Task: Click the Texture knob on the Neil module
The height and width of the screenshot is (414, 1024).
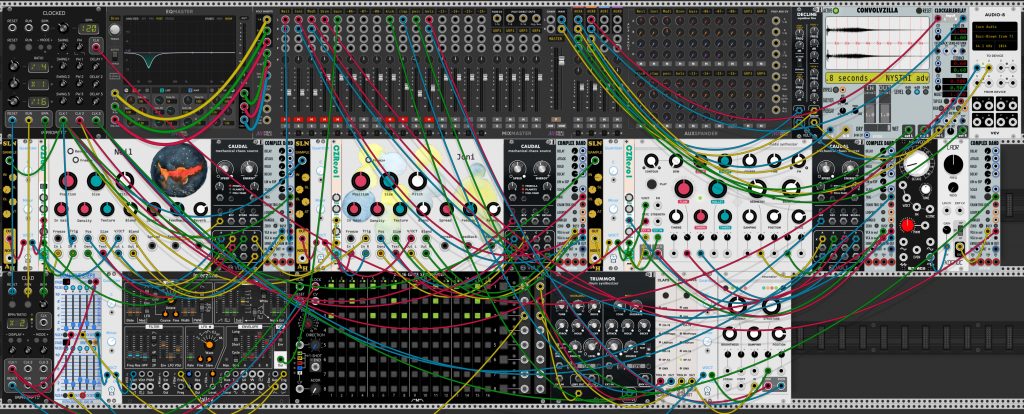Action: click(107, 209)
